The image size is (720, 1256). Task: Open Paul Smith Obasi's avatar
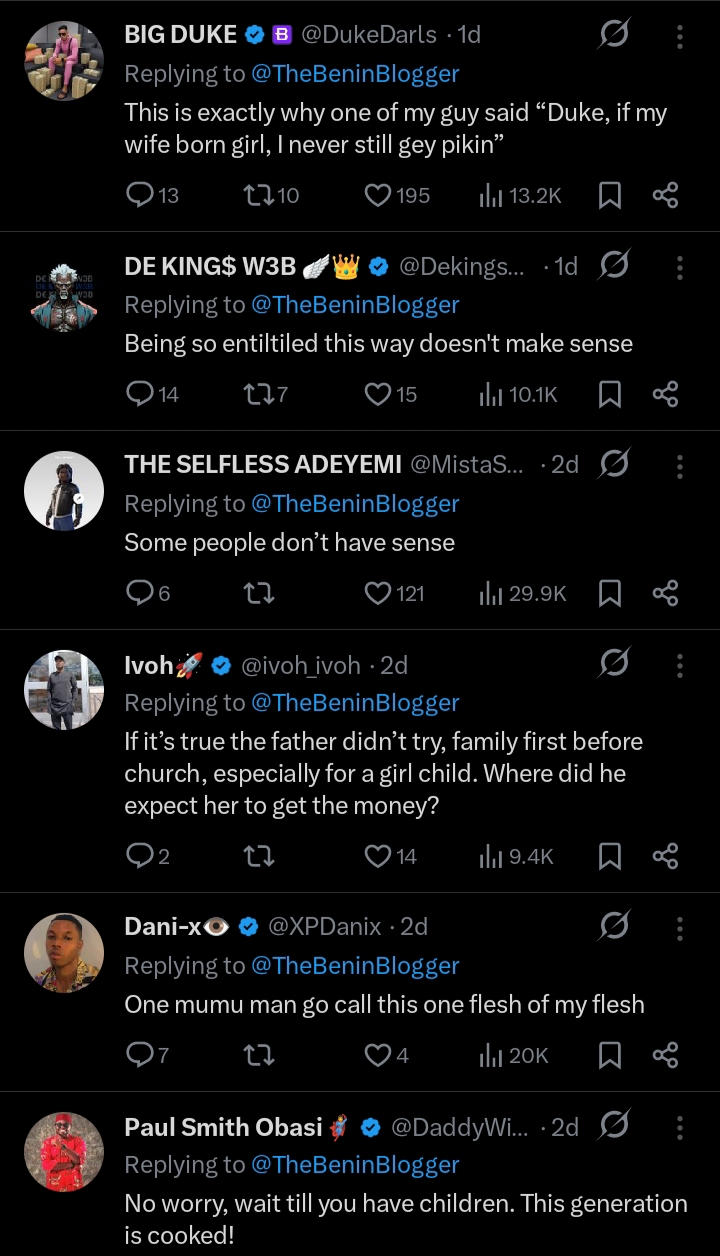[x=64, y=1152]
